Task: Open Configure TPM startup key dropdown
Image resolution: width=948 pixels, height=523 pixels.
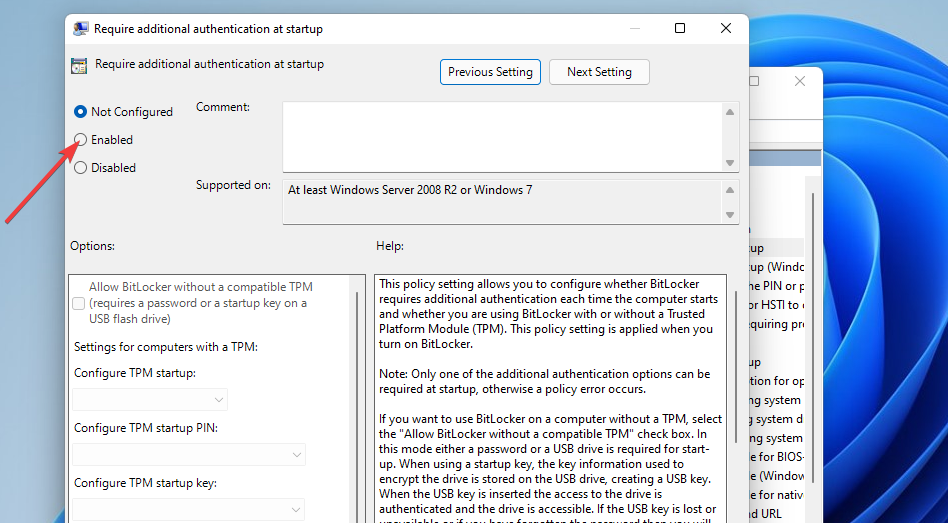Action: point(189,509)
